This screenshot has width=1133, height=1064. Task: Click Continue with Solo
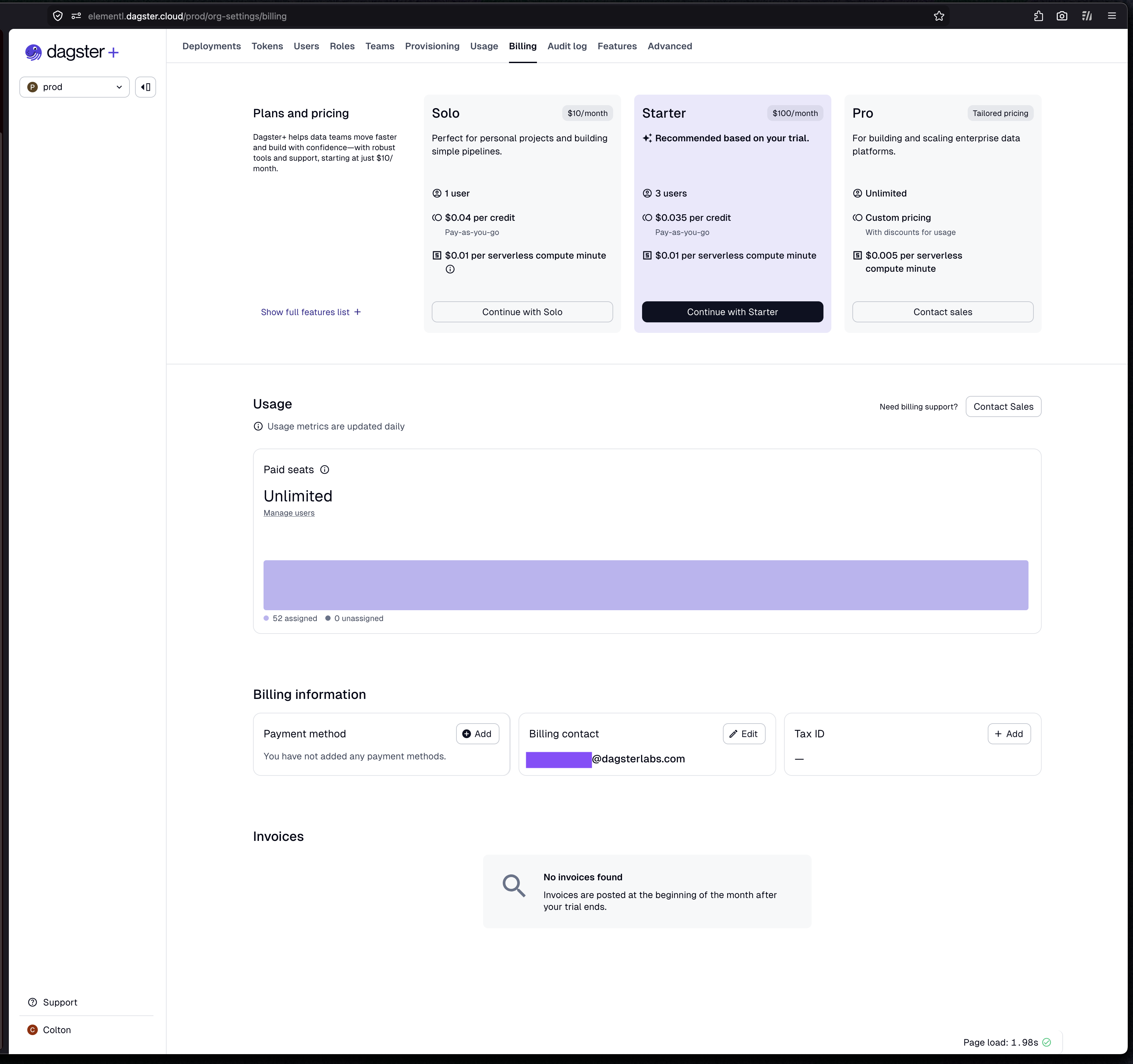[x=522, y=312]
